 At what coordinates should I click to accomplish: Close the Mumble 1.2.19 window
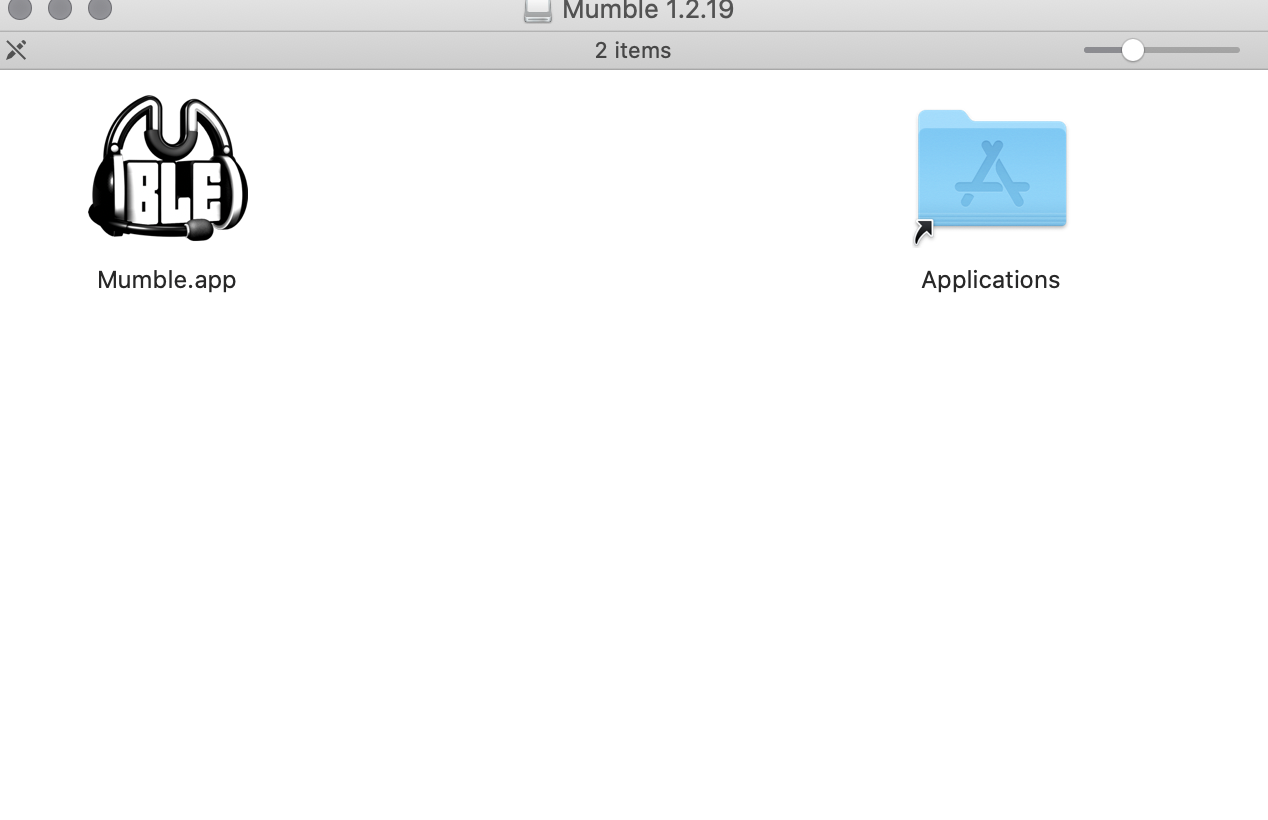(x=20, y=8)
